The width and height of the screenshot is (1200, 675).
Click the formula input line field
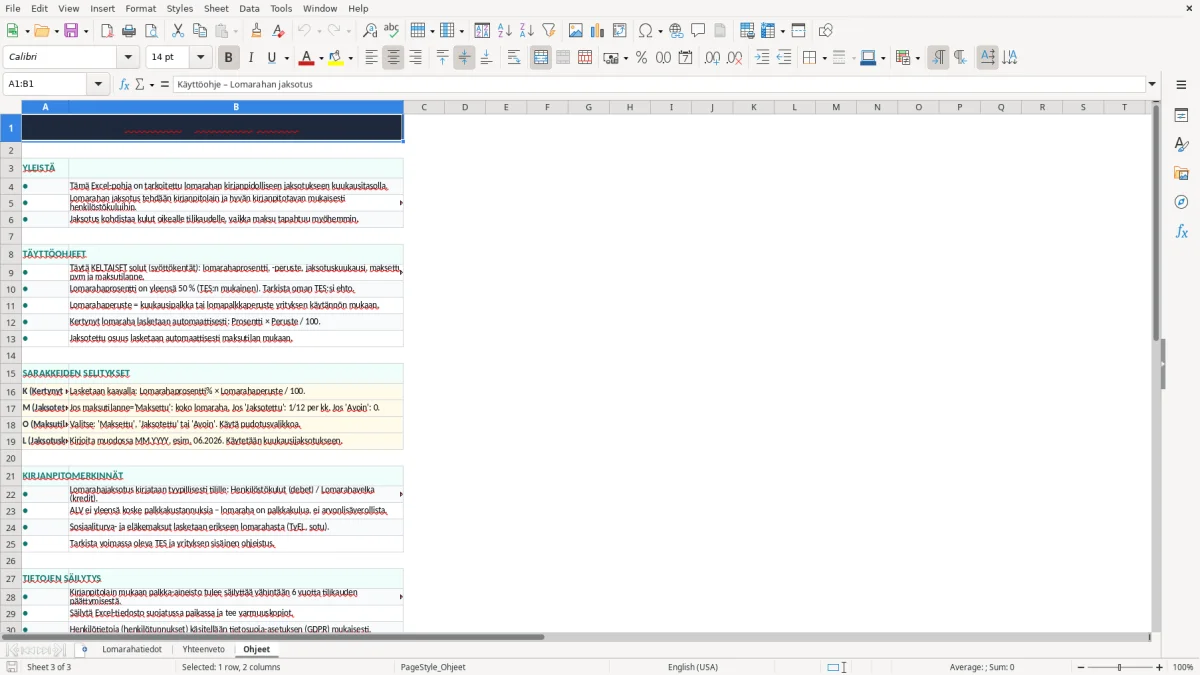659,84
